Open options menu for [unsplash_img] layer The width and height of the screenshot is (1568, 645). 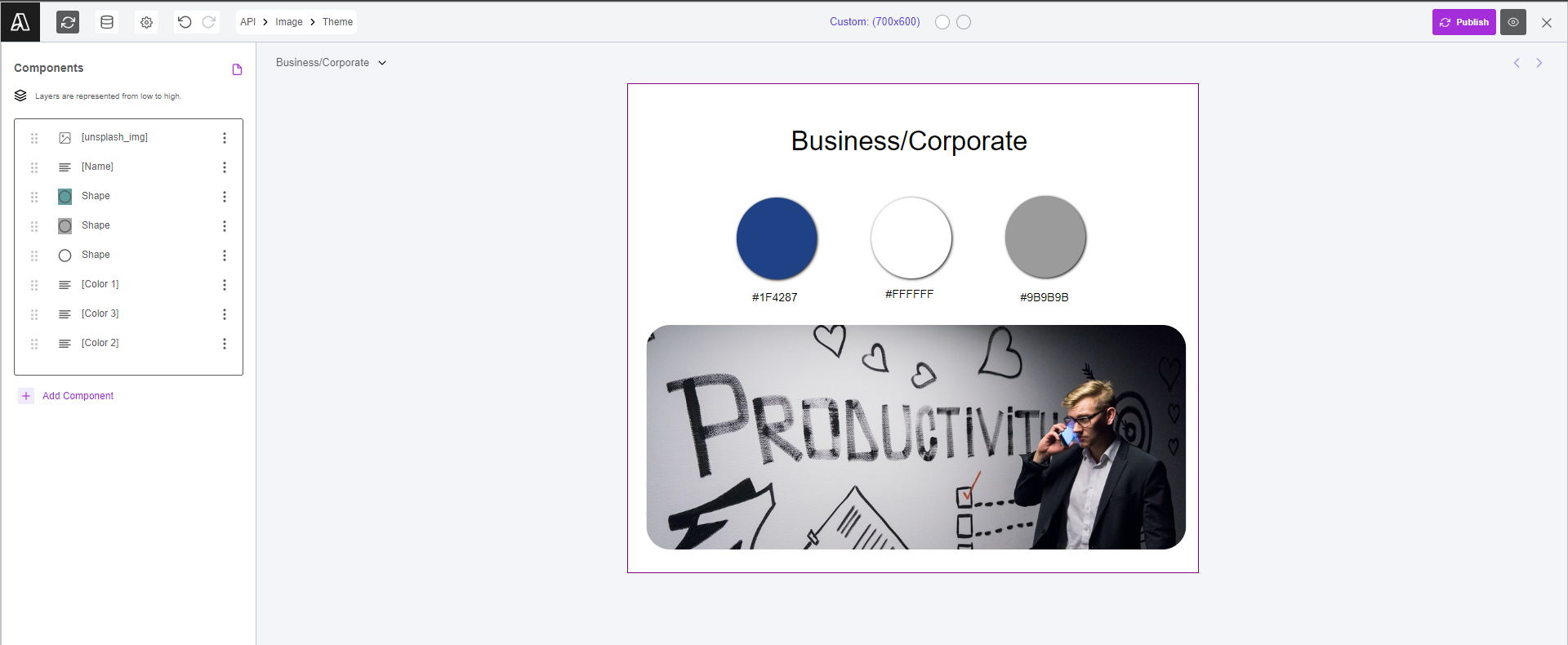[225, 138]
